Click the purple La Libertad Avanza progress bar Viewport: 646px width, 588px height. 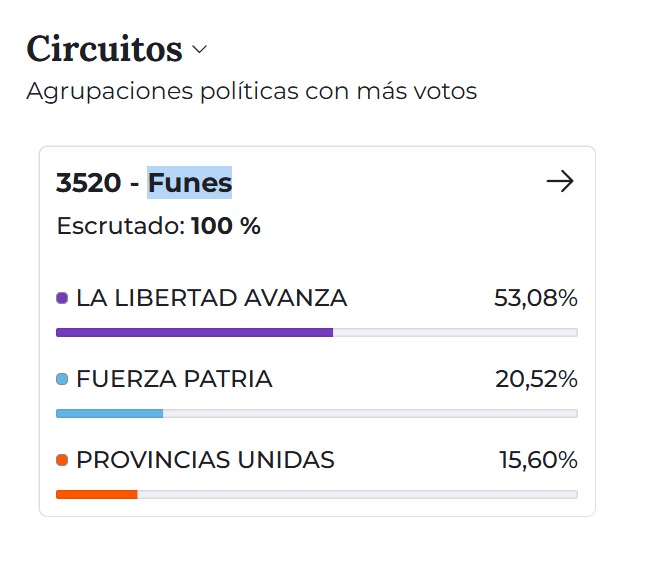click(194, 332)
